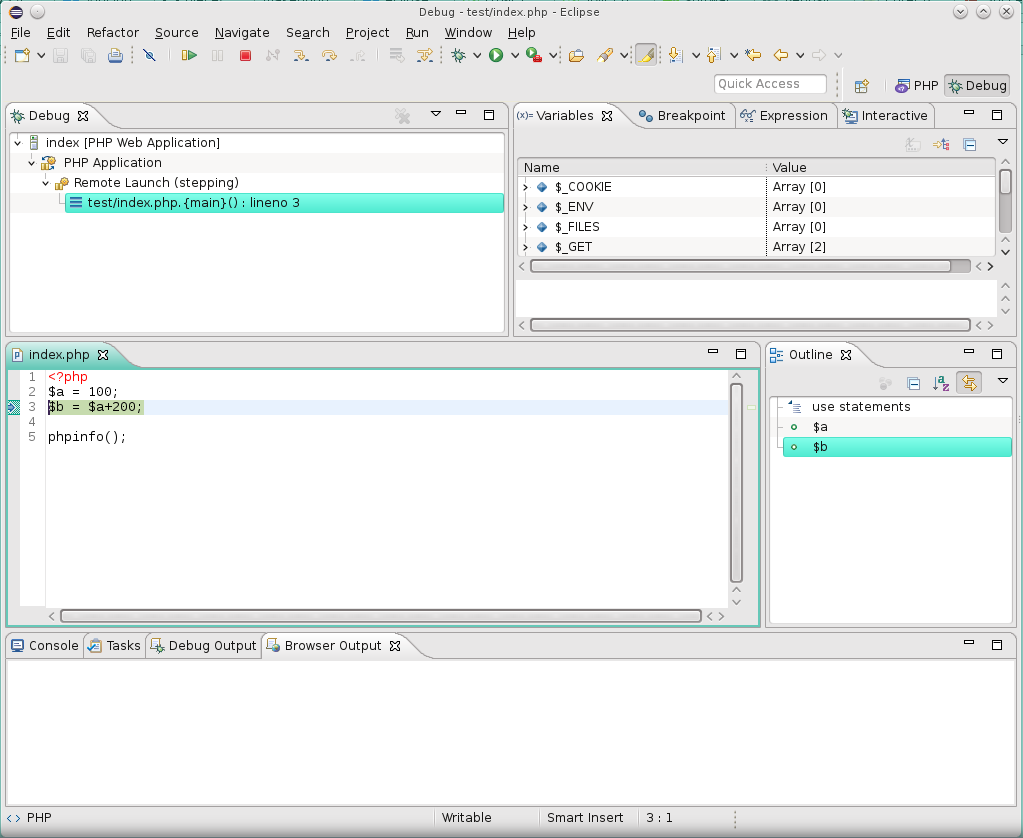Click the Step Over icon
Screen dimensions: 1023x838
point(328,56)
